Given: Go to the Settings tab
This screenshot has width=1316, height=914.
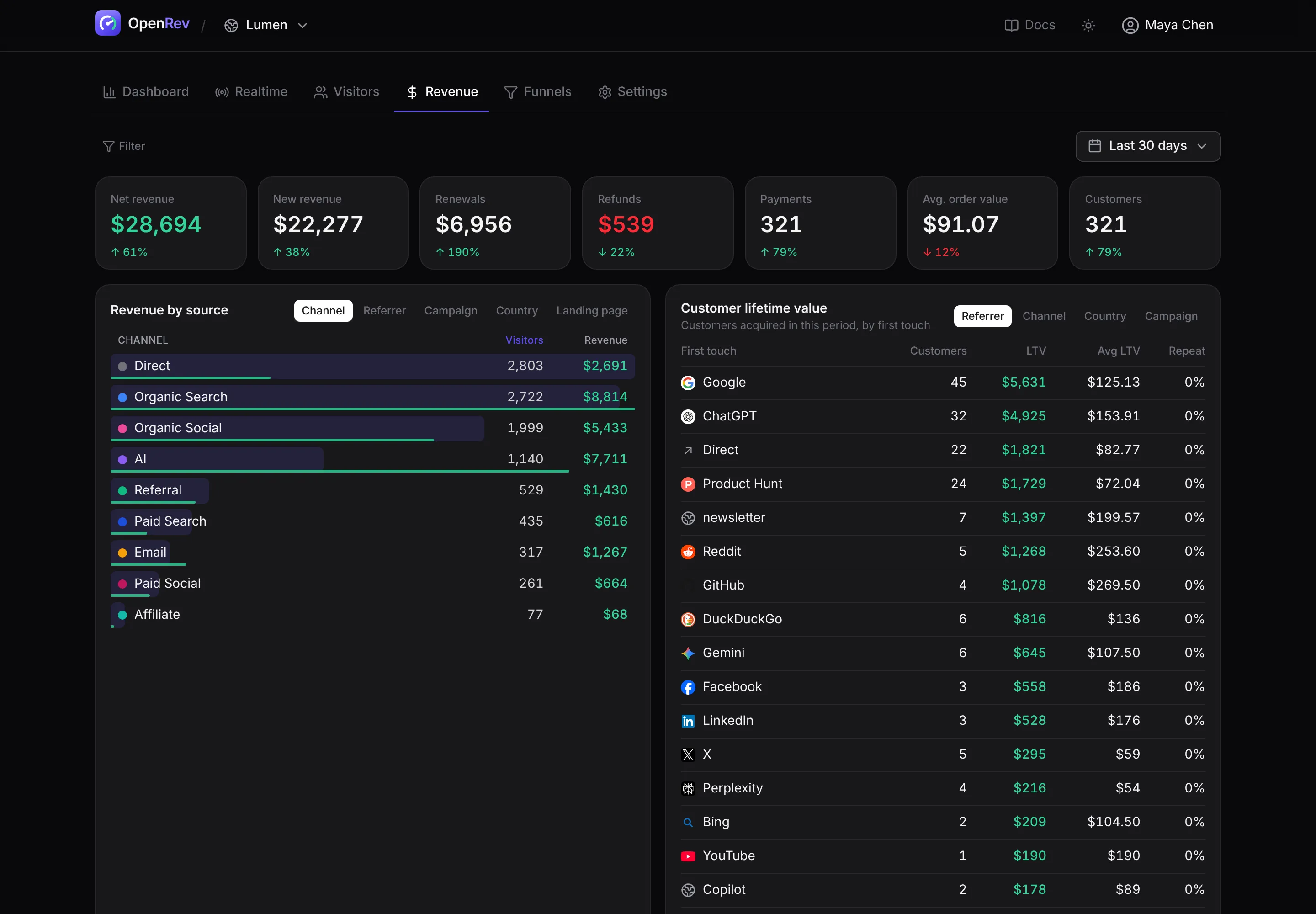Looking at the screenshot, I should tap(633, 92).
